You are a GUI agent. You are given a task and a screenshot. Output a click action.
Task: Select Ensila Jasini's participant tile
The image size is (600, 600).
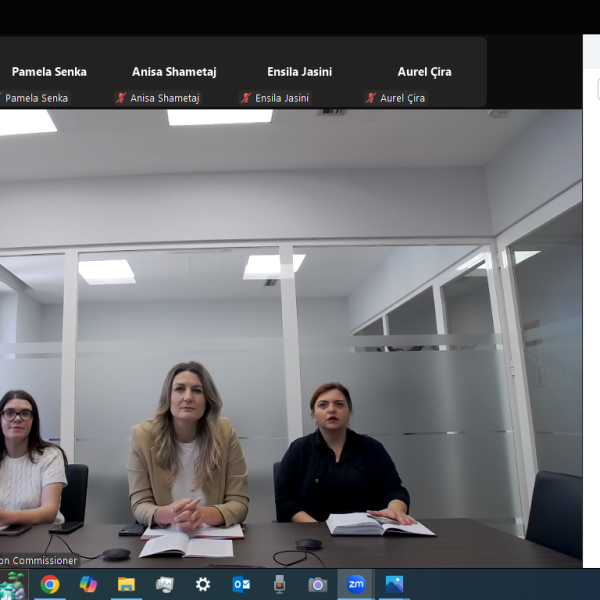[299, 72]
